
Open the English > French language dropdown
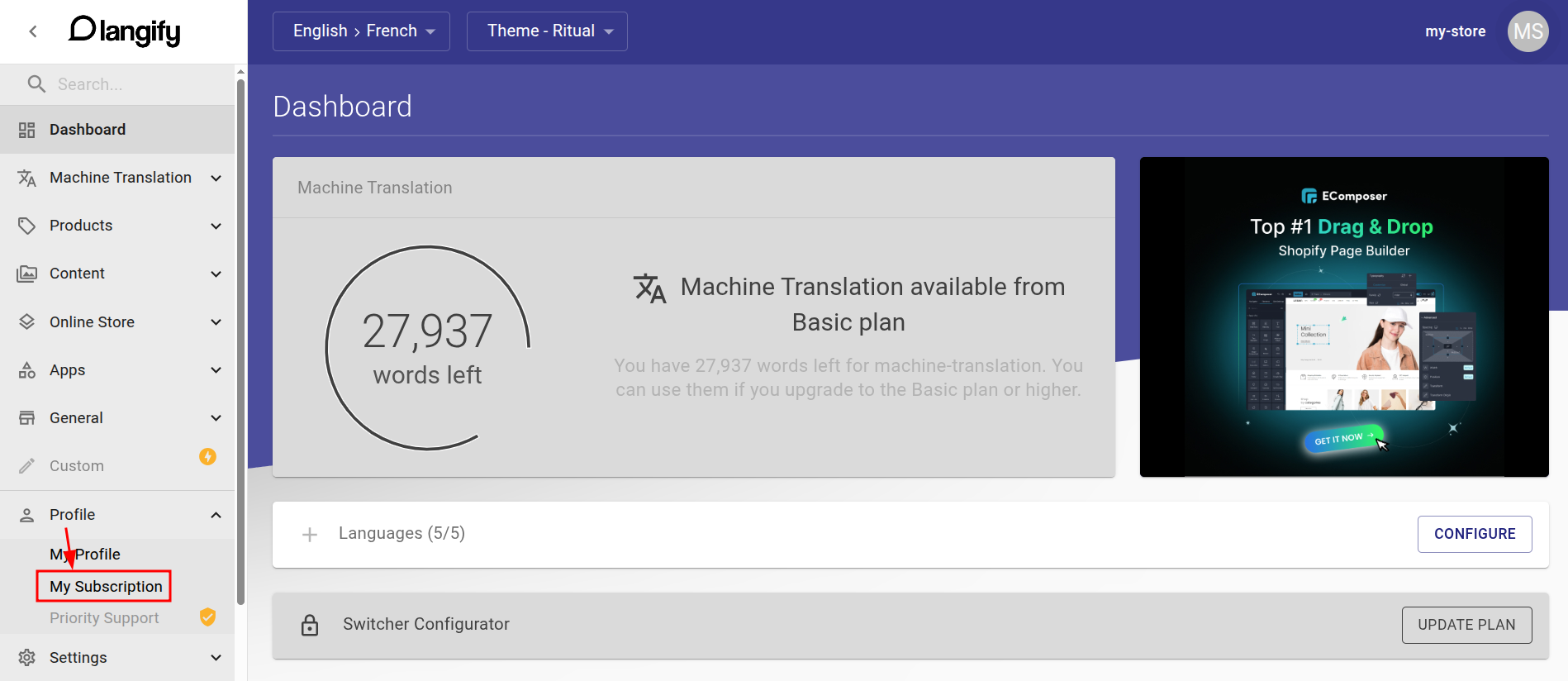pos(361,31)
